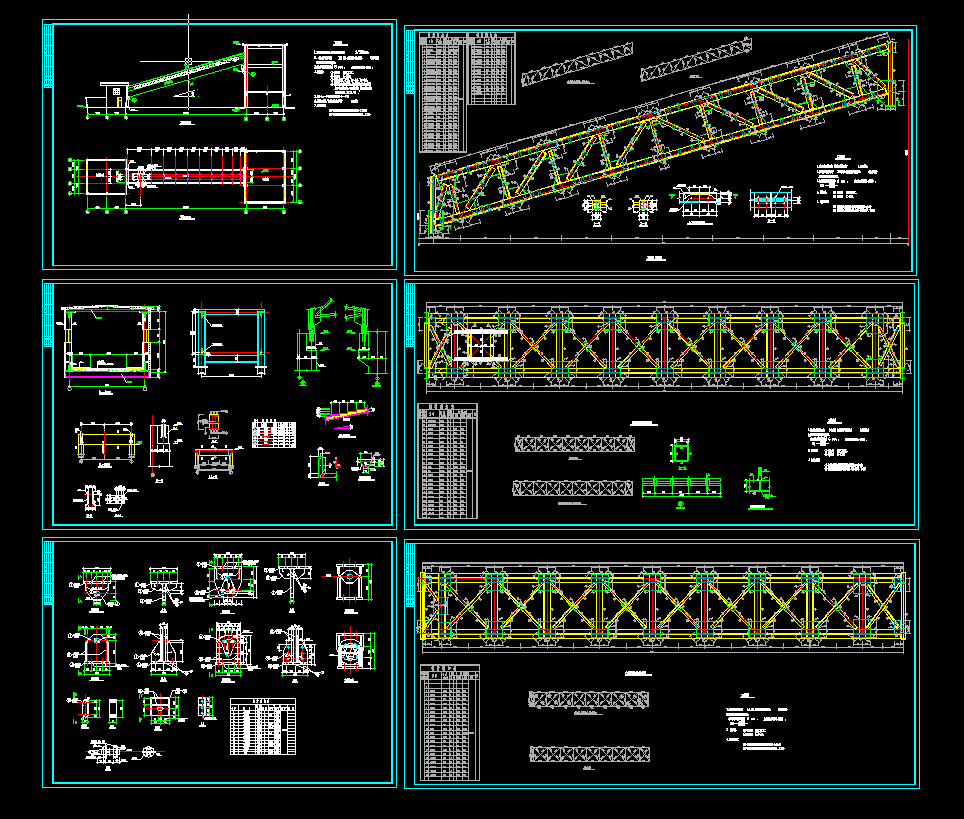Screen dimensions: 964x819
Task: Click the magenta annotation on middle-left sheet
Action: (x=345, y=410)
